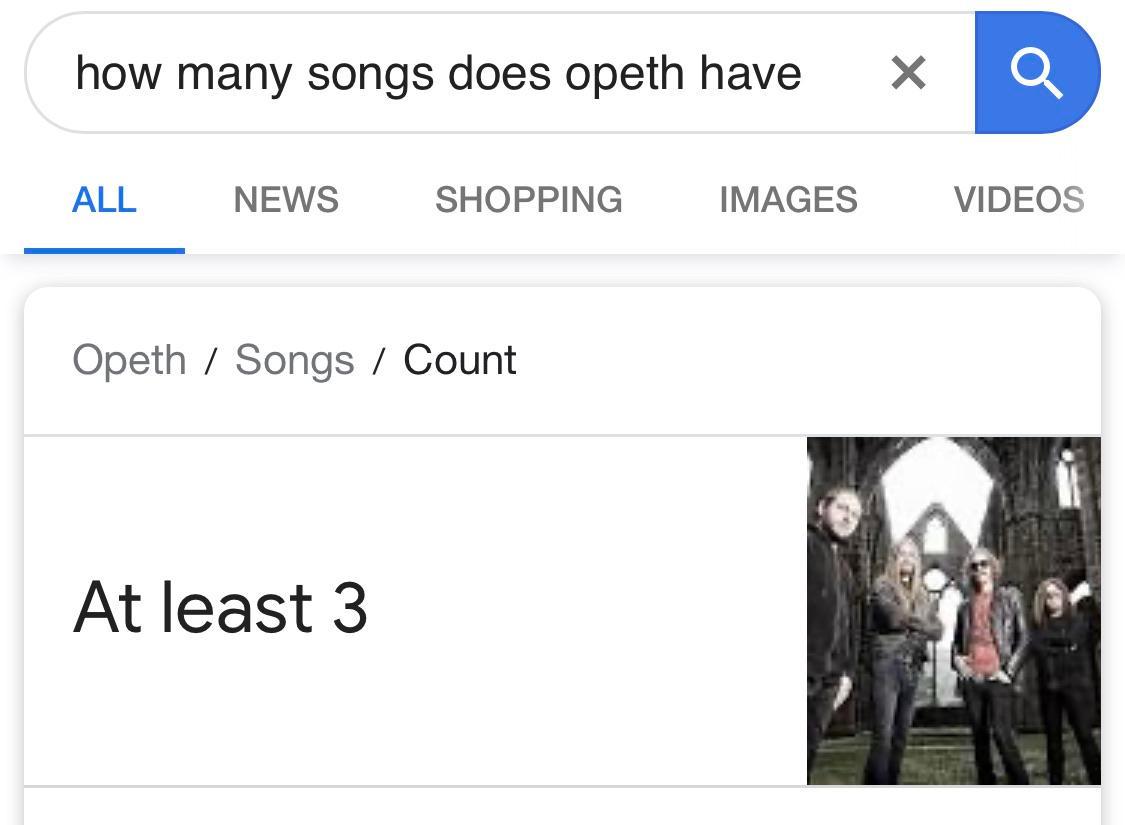
Task: Tap the magnifying glass to search again
Action: (1037, 72)
